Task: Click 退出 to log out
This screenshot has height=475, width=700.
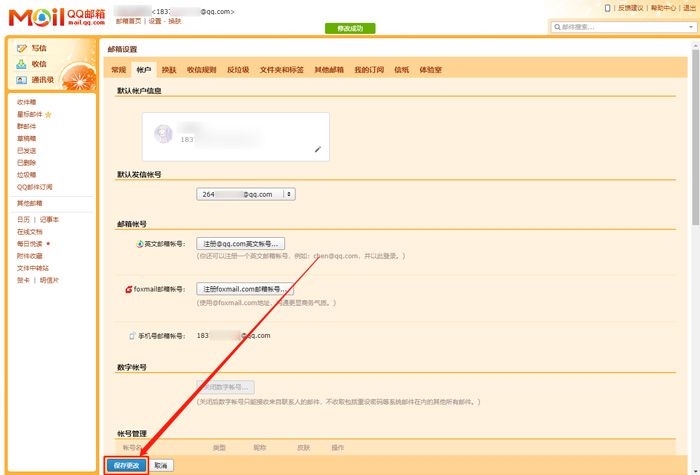Action: tap(689, 8)
